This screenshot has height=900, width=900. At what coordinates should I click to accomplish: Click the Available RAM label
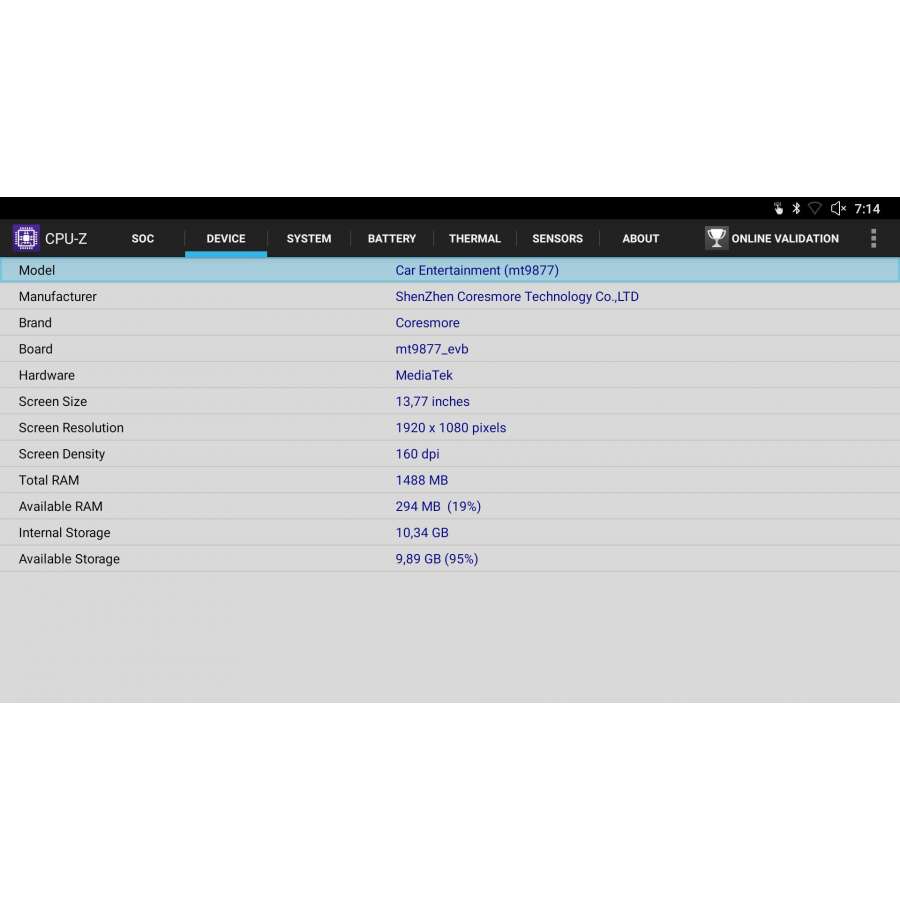point(60,507)
